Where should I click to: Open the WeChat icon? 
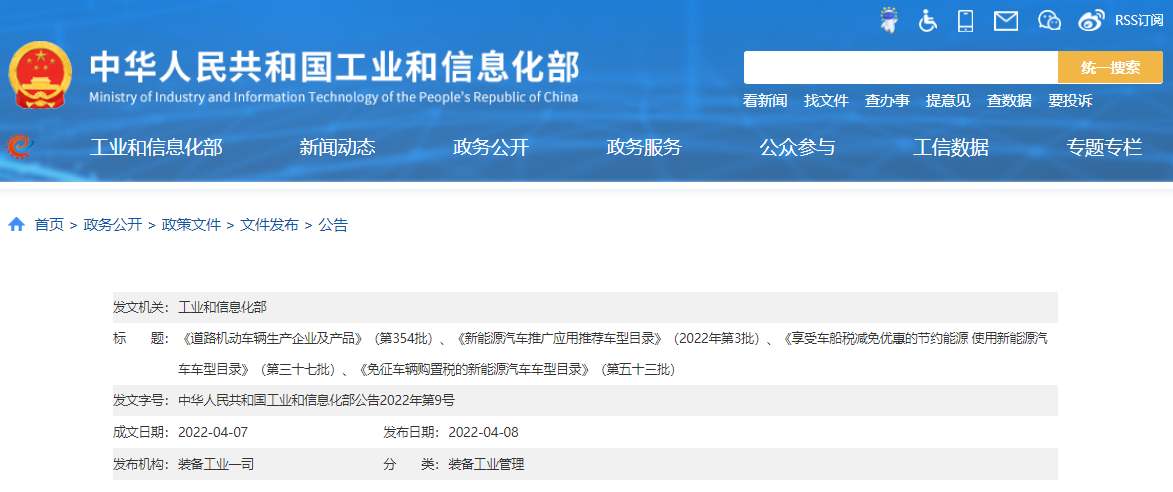[1049, 20]
